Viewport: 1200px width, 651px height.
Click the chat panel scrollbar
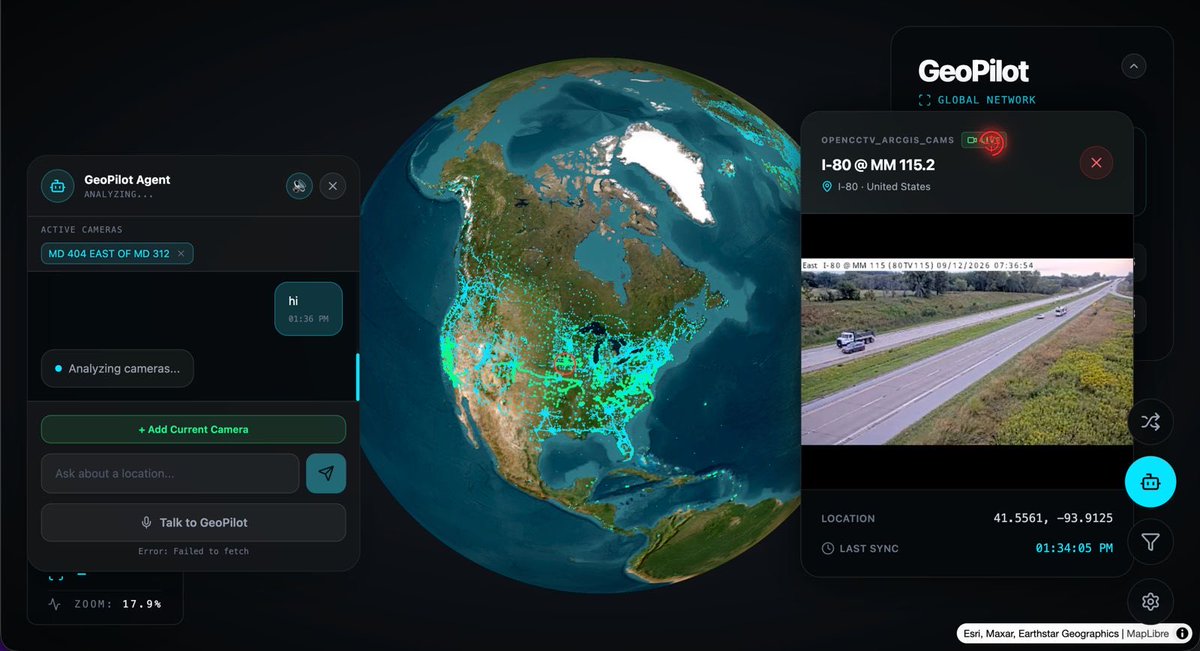point(357,377)
